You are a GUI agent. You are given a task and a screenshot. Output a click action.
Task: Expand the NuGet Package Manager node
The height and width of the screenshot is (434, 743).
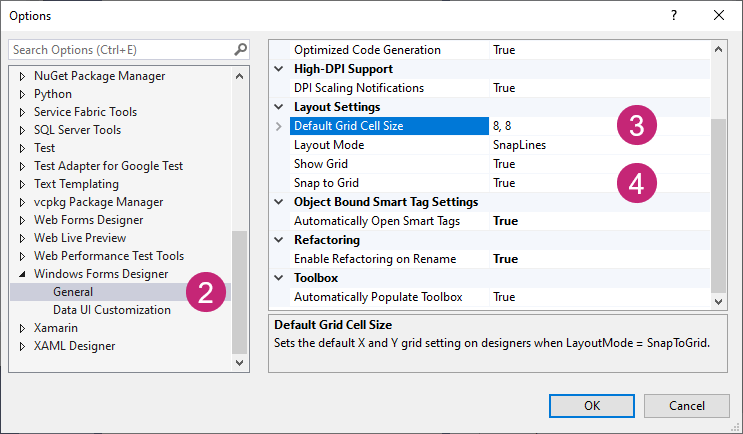[x=22, y=76]
